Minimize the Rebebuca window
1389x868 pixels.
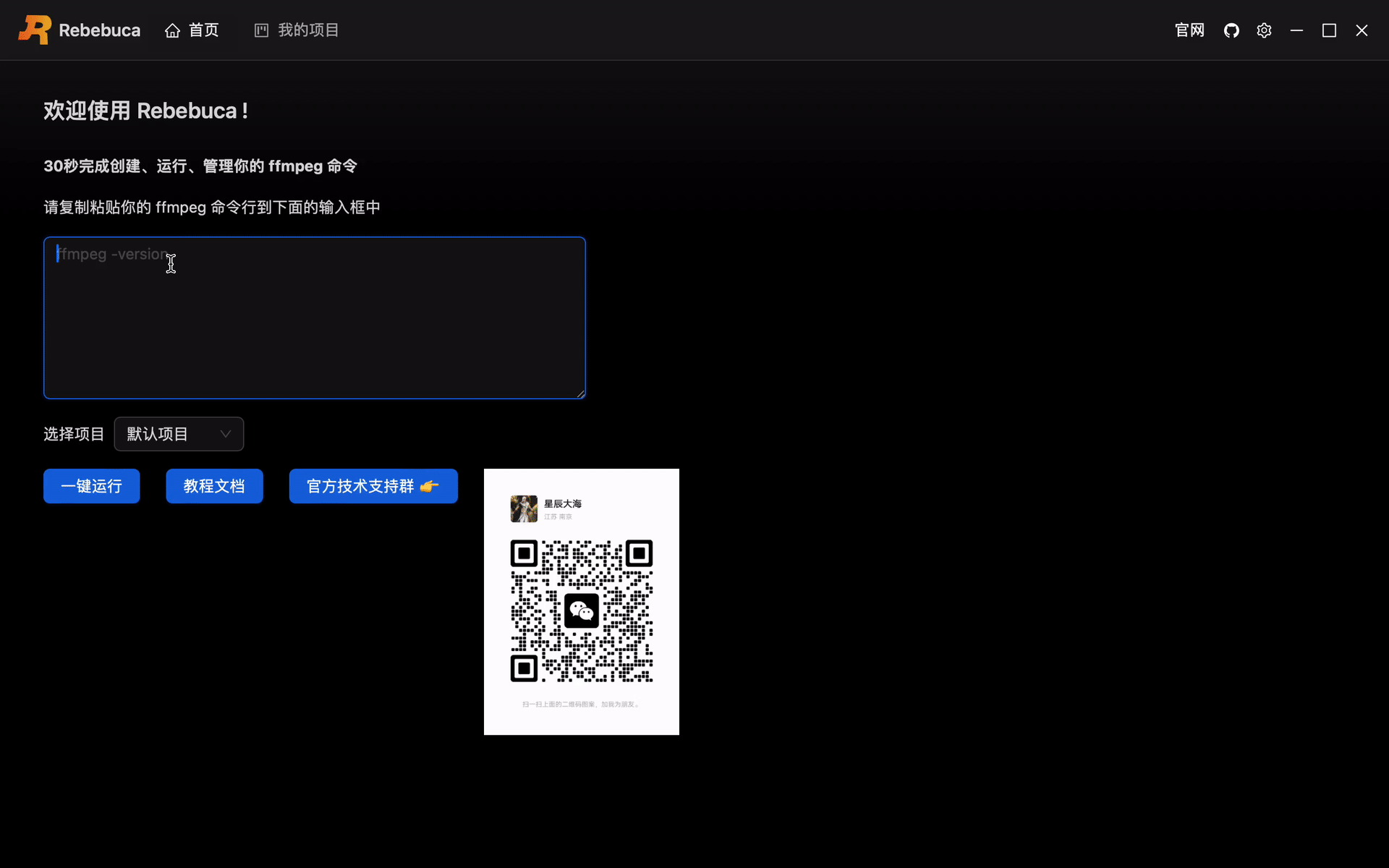(x=1296, y=30)
